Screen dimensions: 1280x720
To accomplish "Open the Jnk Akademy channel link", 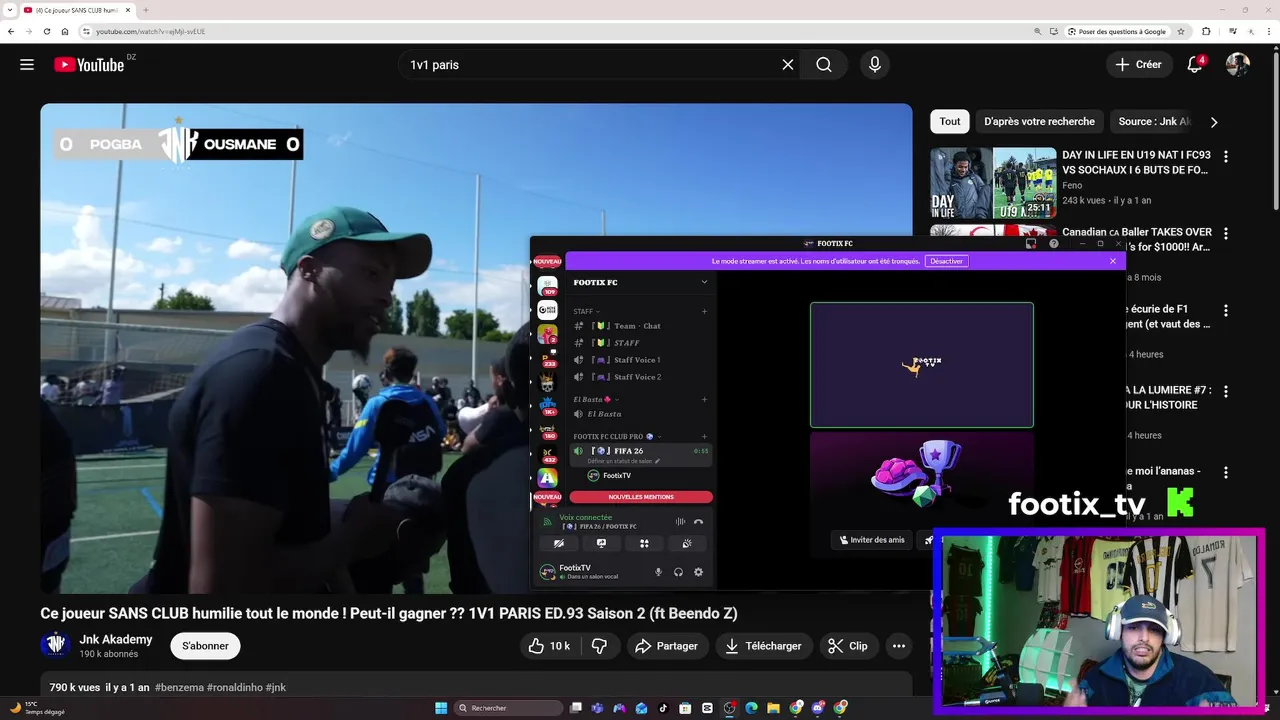I will click(x=116, y=640).
